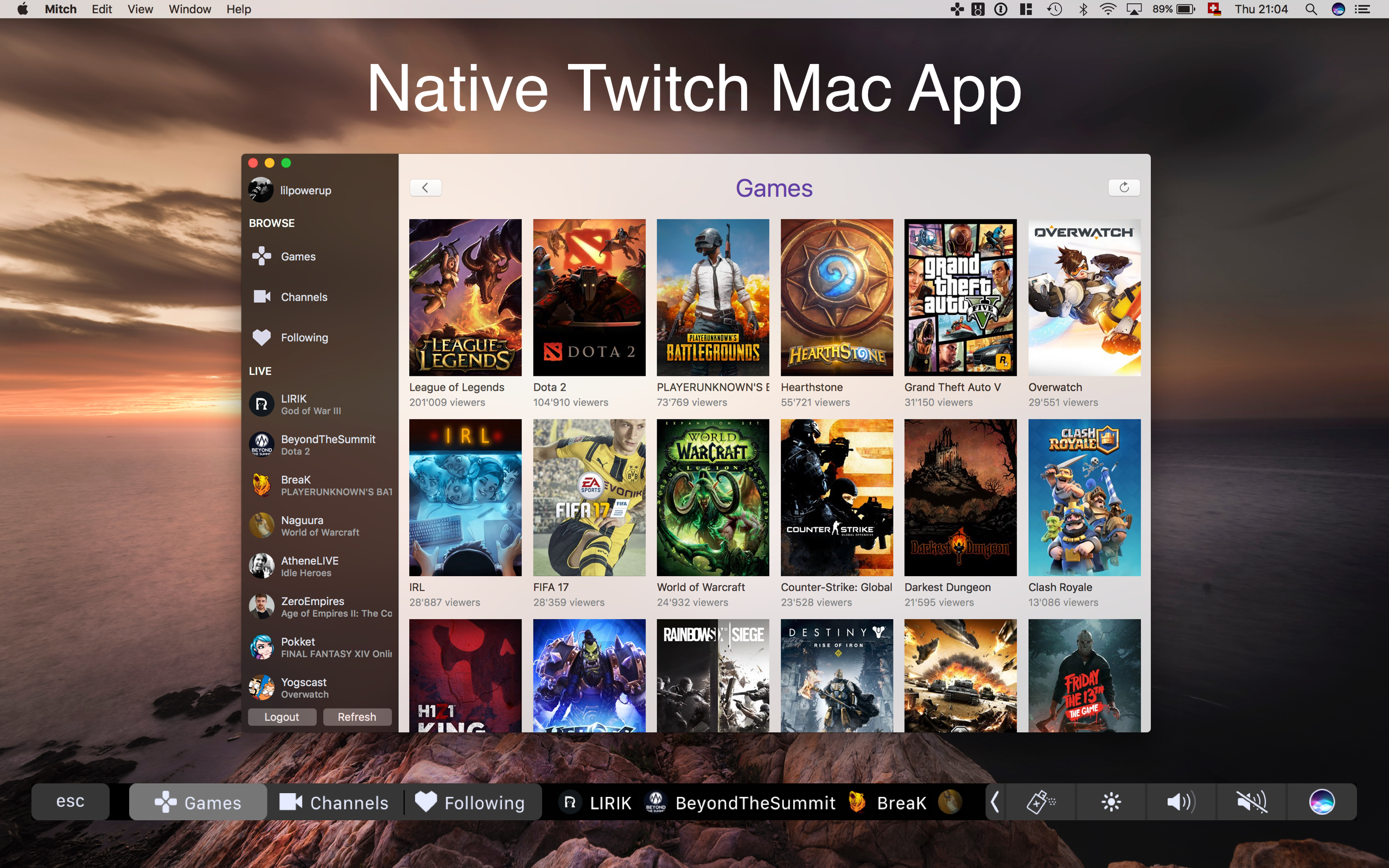Select the Games gamepad icon on Touch Bar
Screen dimensions: 1389x868
point(165,802)
